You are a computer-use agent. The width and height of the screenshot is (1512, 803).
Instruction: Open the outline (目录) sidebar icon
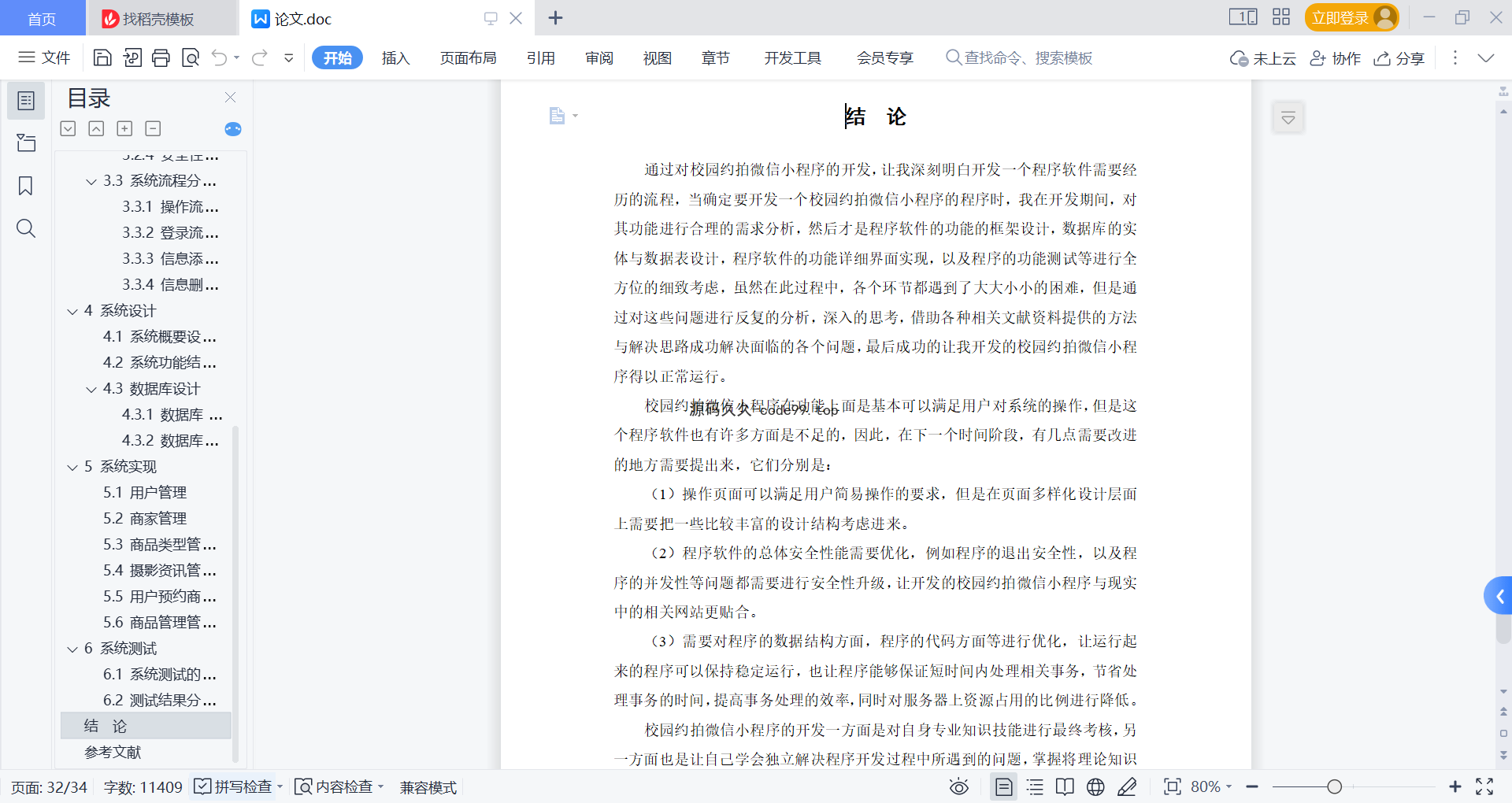click(x=26, y=101)
